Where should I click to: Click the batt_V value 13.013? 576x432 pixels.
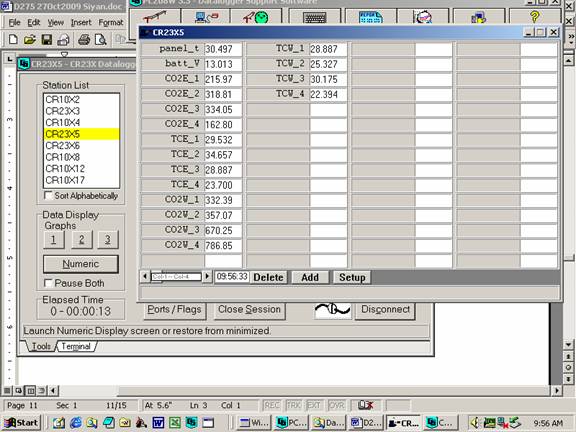pos(223,64)
